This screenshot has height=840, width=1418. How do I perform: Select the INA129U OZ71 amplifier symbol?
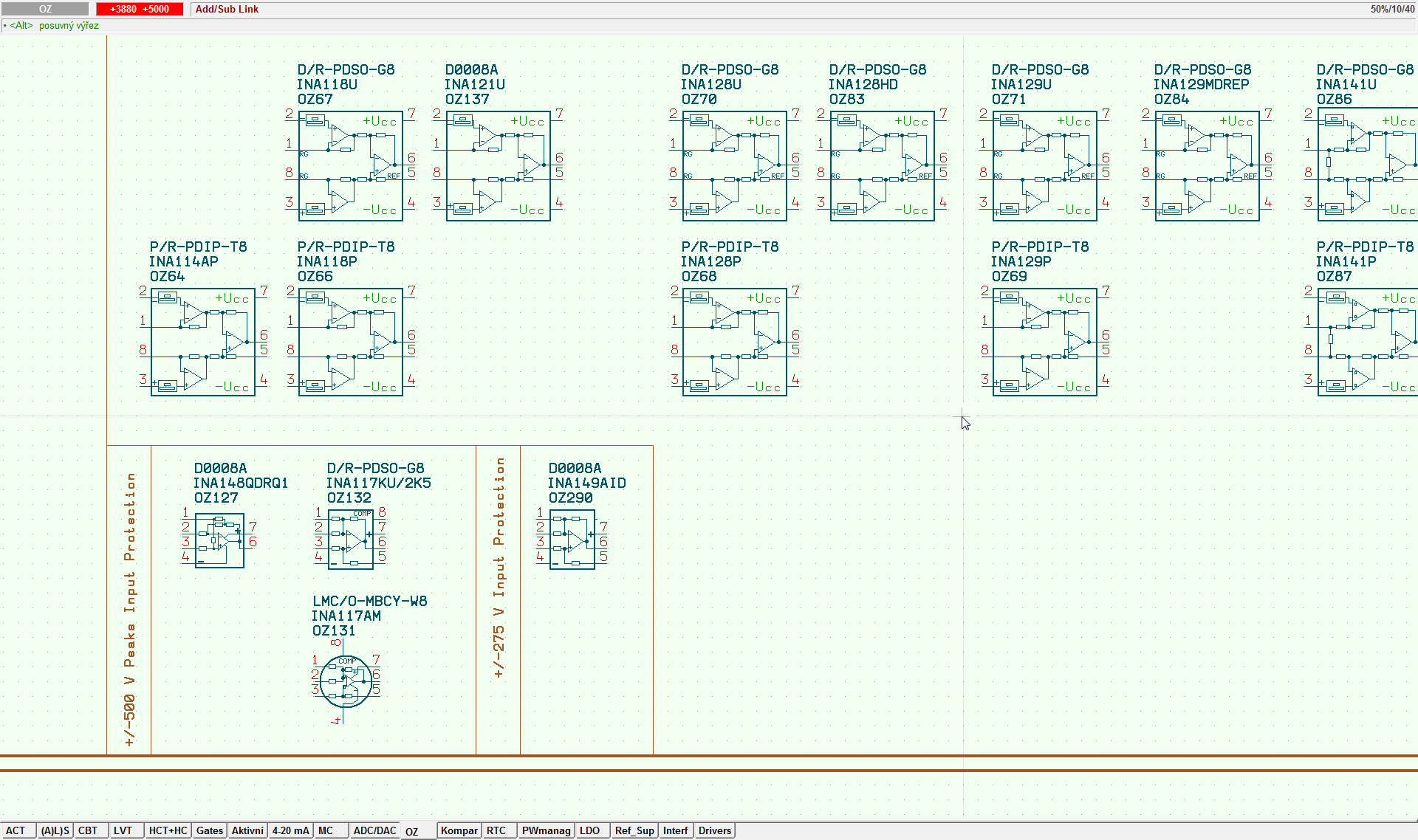pyautogui.click(x=1045, y=165)
